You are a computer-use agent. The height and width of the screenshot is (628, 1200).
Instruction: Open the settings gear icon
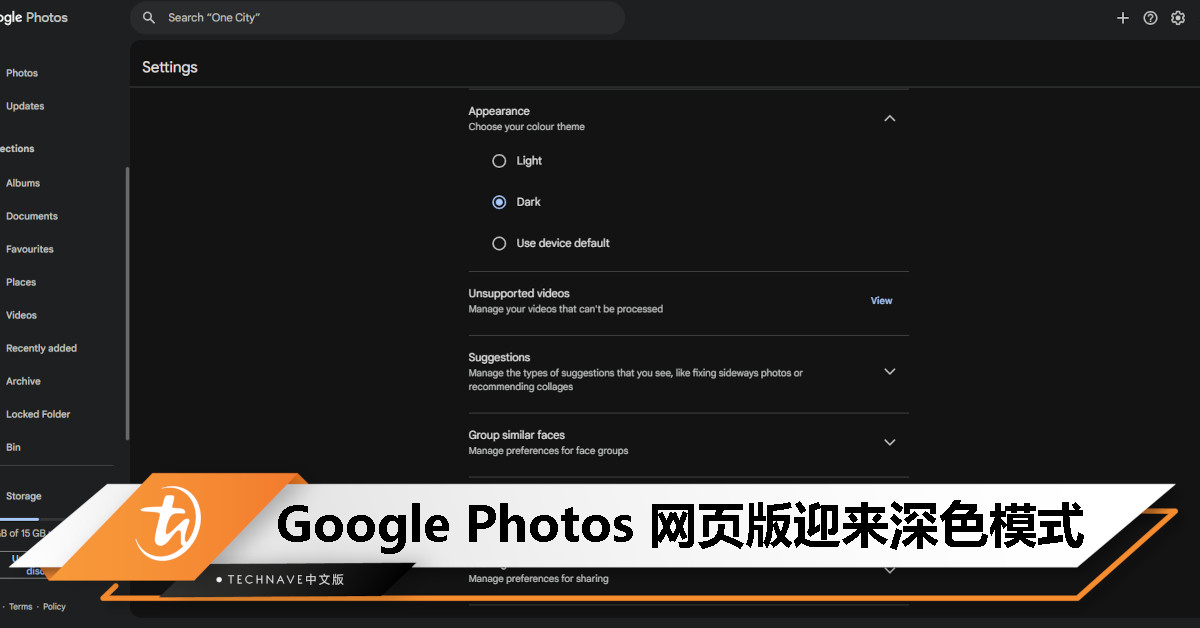point(1178,18)
